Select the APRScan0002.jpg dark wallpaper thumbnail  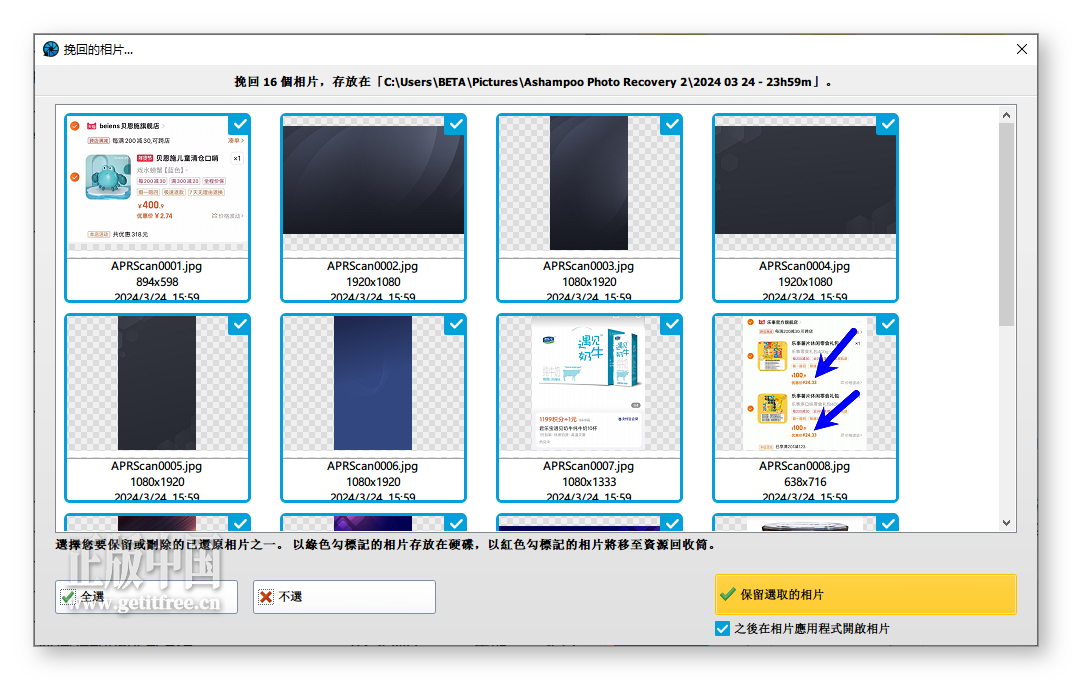click(x=373, y=180)
